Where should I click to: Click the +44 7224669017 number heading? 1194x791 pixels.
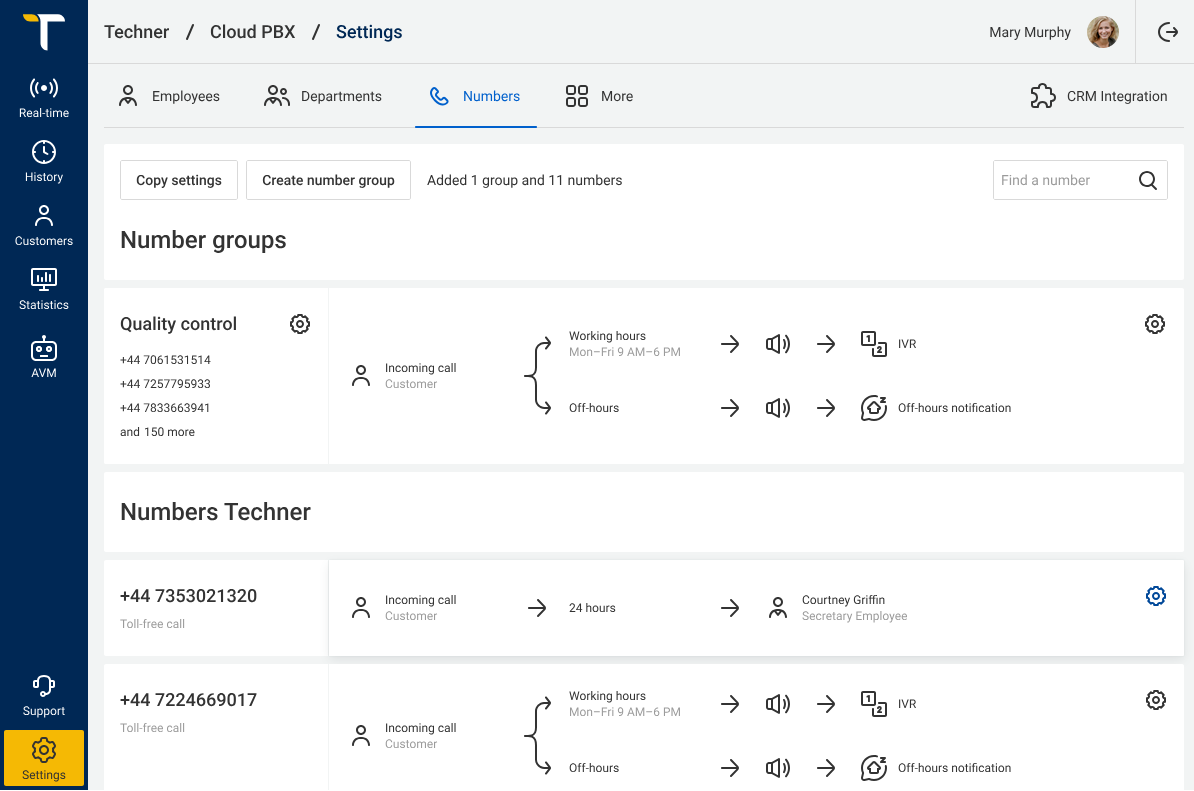click(188, 700)
